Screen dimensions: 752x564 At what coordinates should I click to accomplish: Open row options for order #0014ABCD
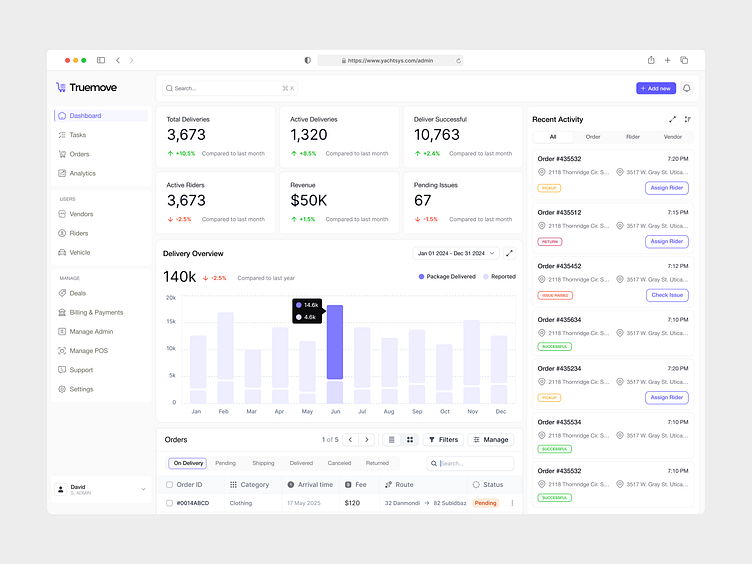pos(512,503)
